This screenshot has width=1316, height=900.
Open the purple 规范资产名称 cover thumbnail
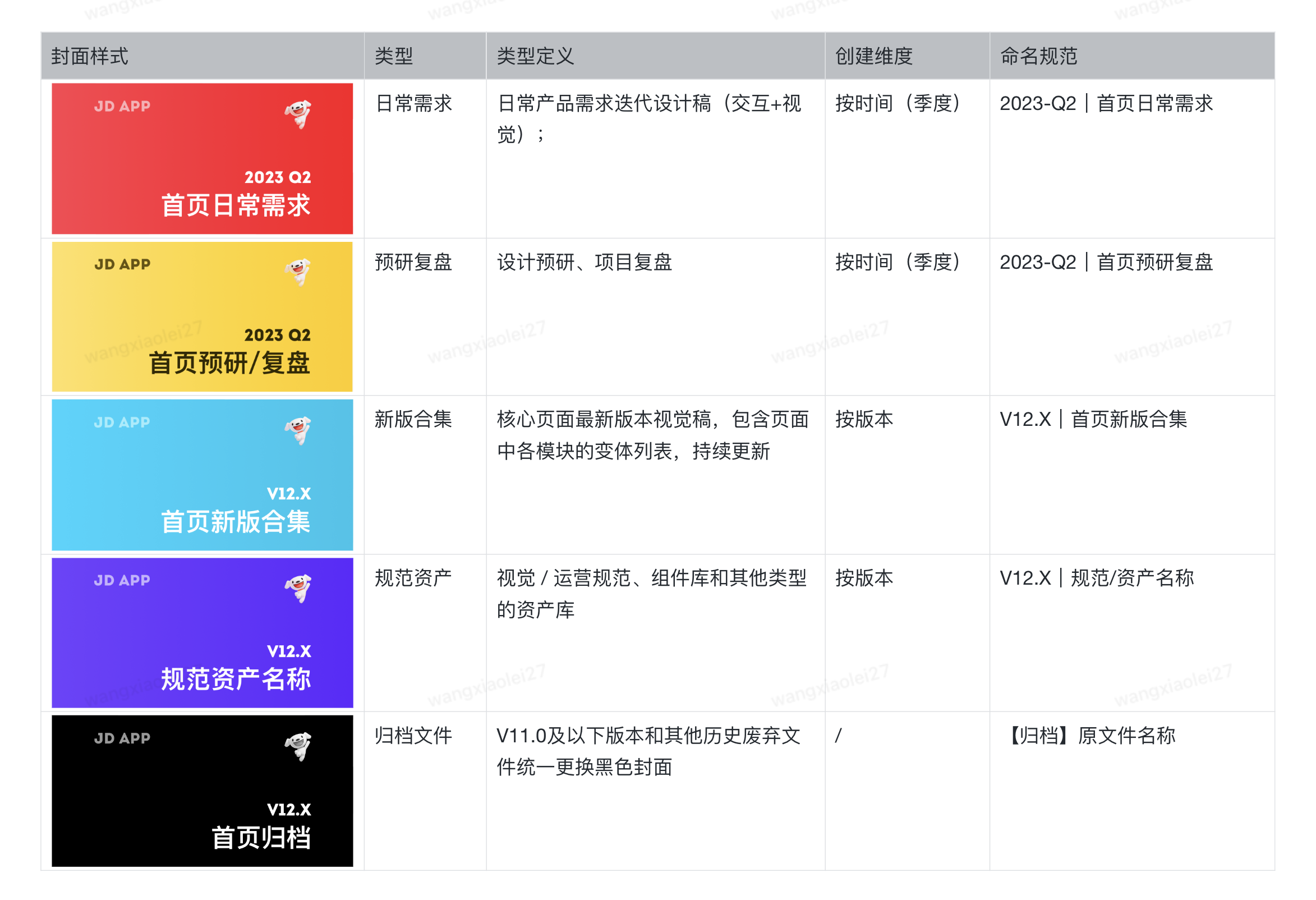pyautogui.click(x=202, y=633)
